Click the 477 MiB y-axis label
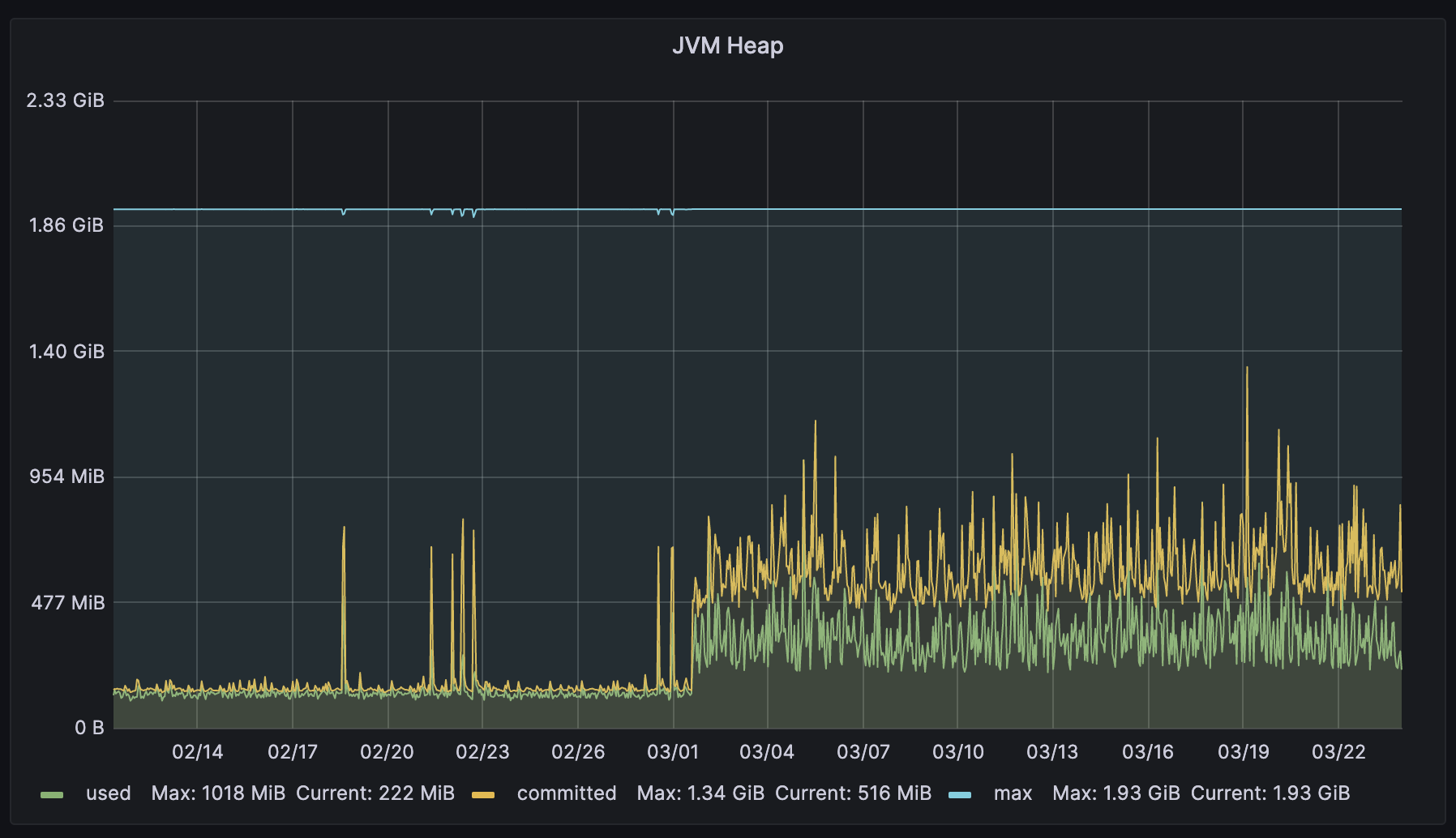Viewport: 1456px width, 838px height. 68,603
